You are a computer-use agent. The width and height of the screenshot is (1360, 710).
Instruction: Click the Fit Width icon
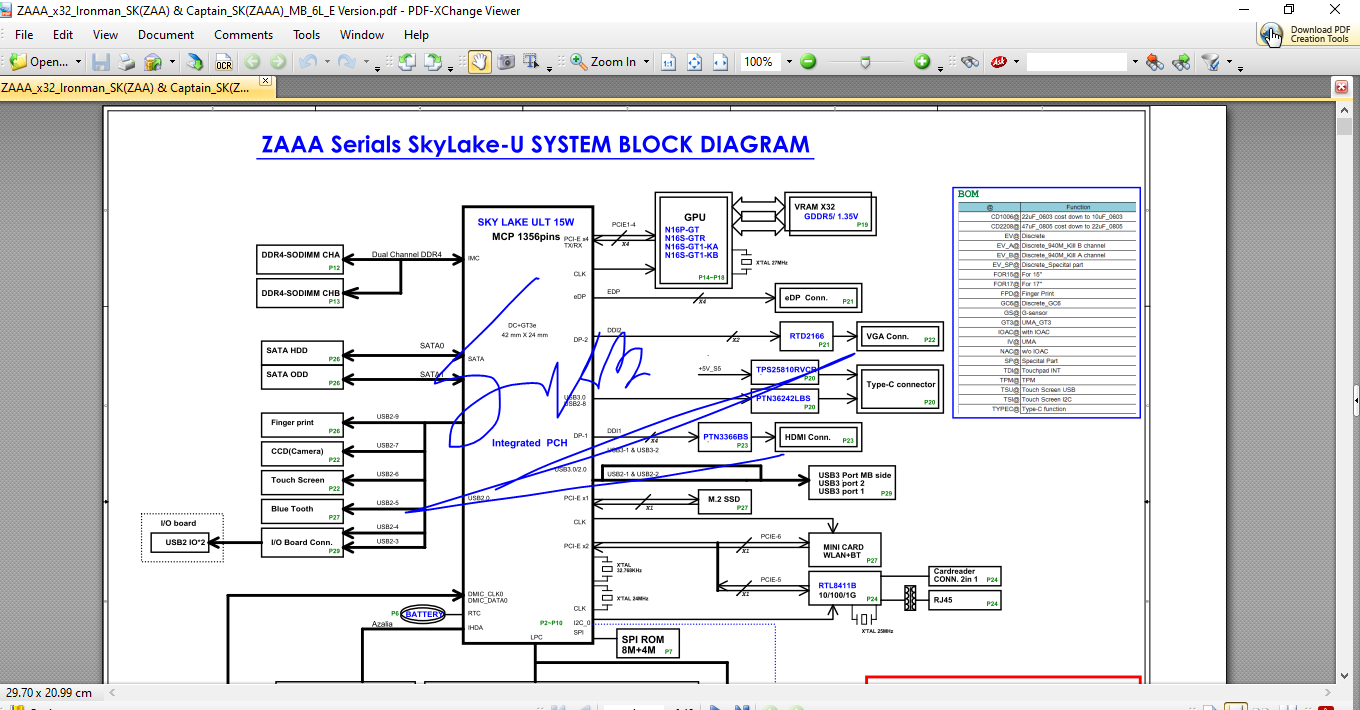click(x=720, y=62)
